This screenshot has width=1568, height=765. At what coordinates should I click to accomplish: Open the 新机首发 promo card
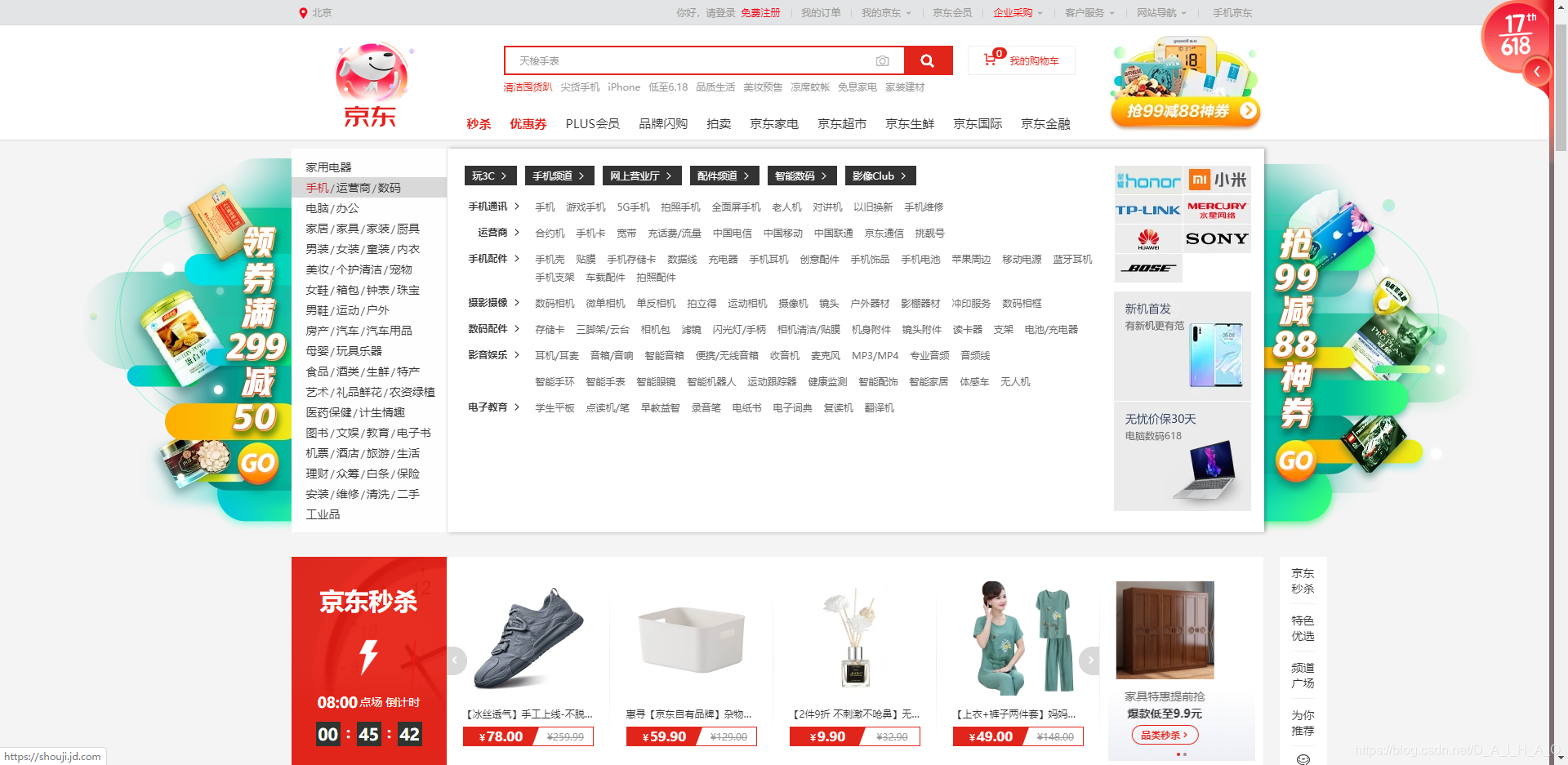click(1183, 346)
